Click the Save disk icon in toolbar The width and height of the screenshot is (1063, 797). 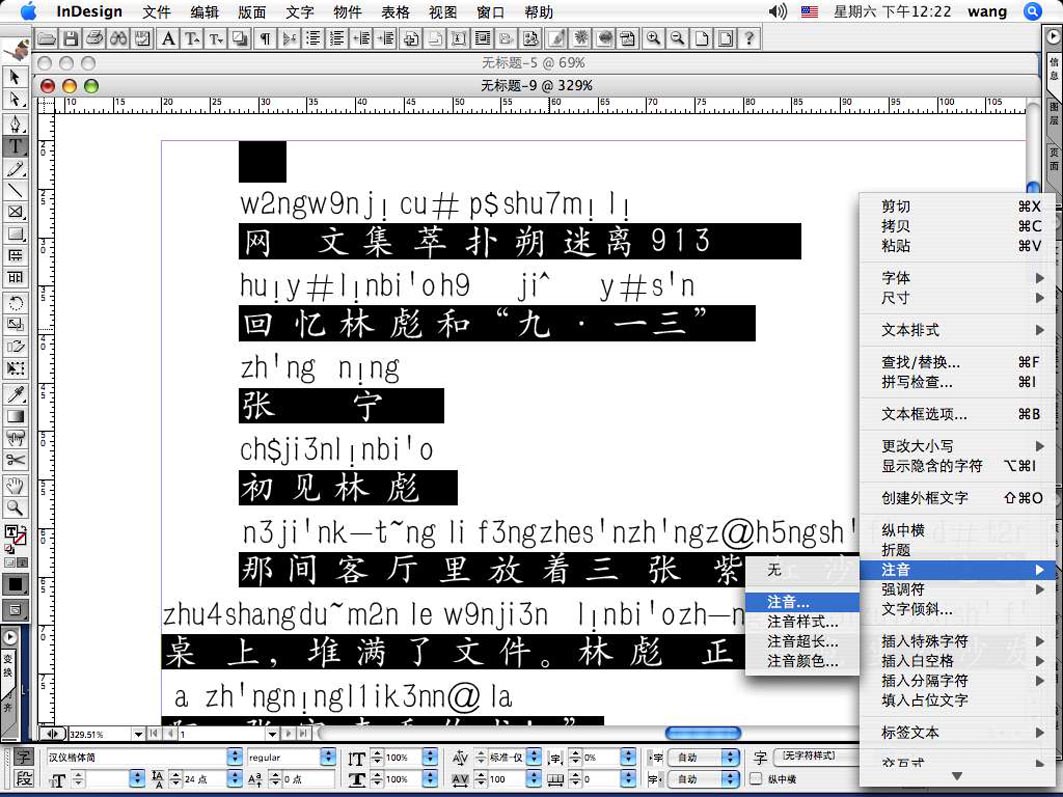[x=70, y=39]
